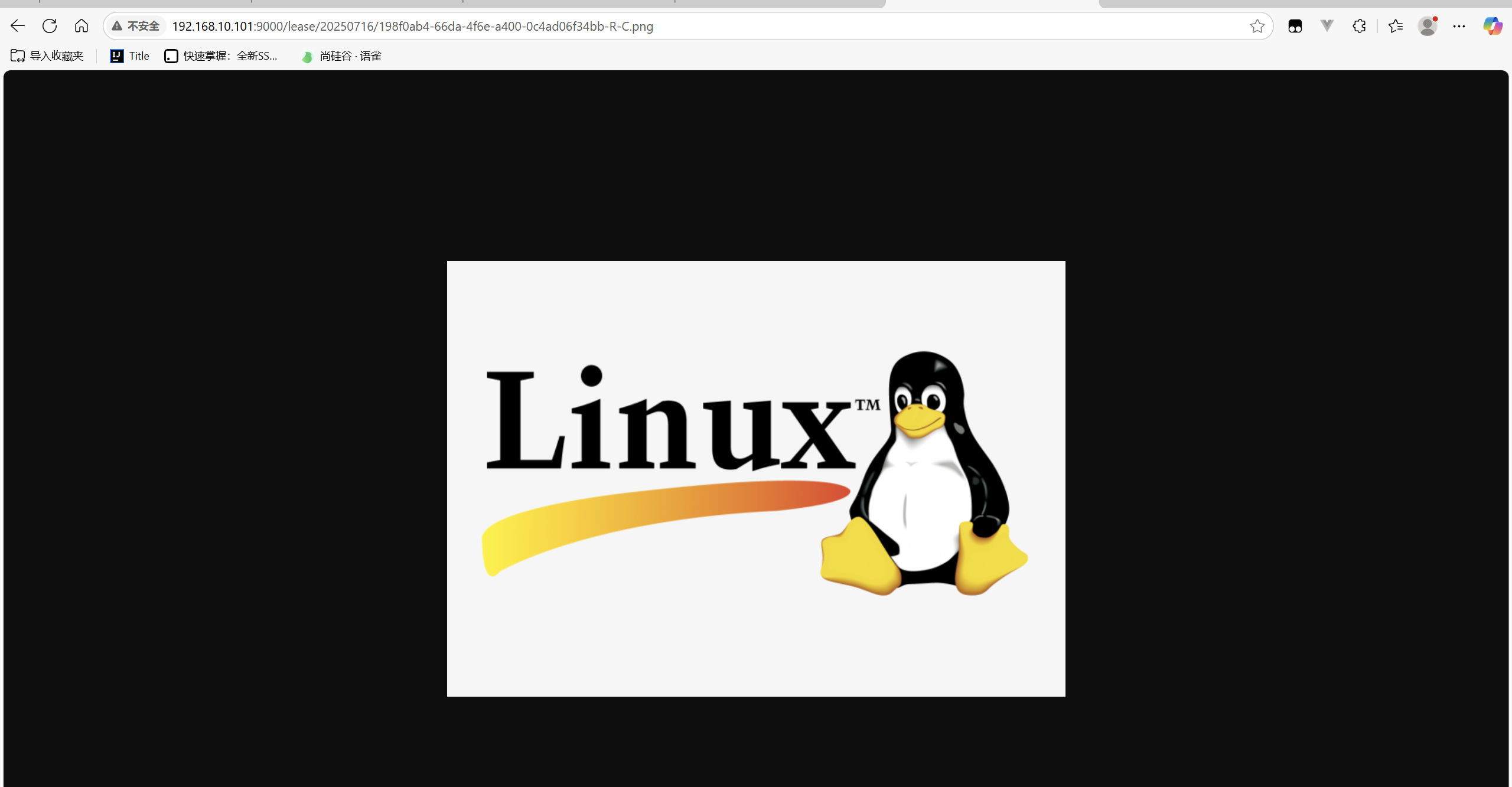Select the address bar URL text

[412, 27]
